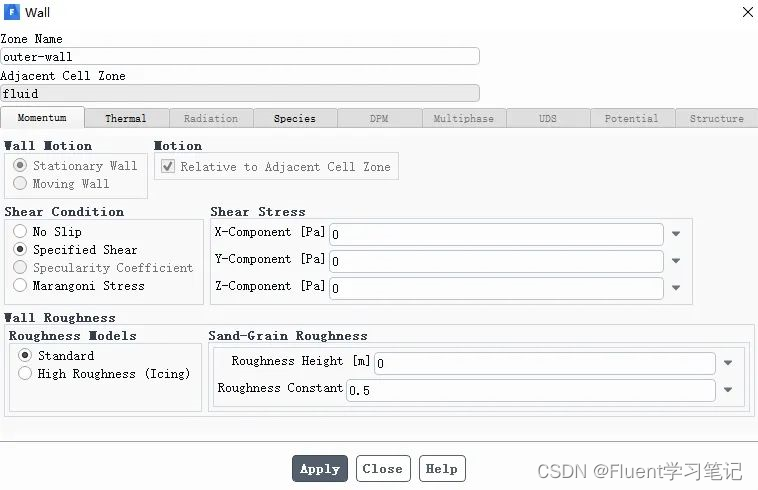Close the Wall dialog window

pyautogui.click(x=747, y=12)
